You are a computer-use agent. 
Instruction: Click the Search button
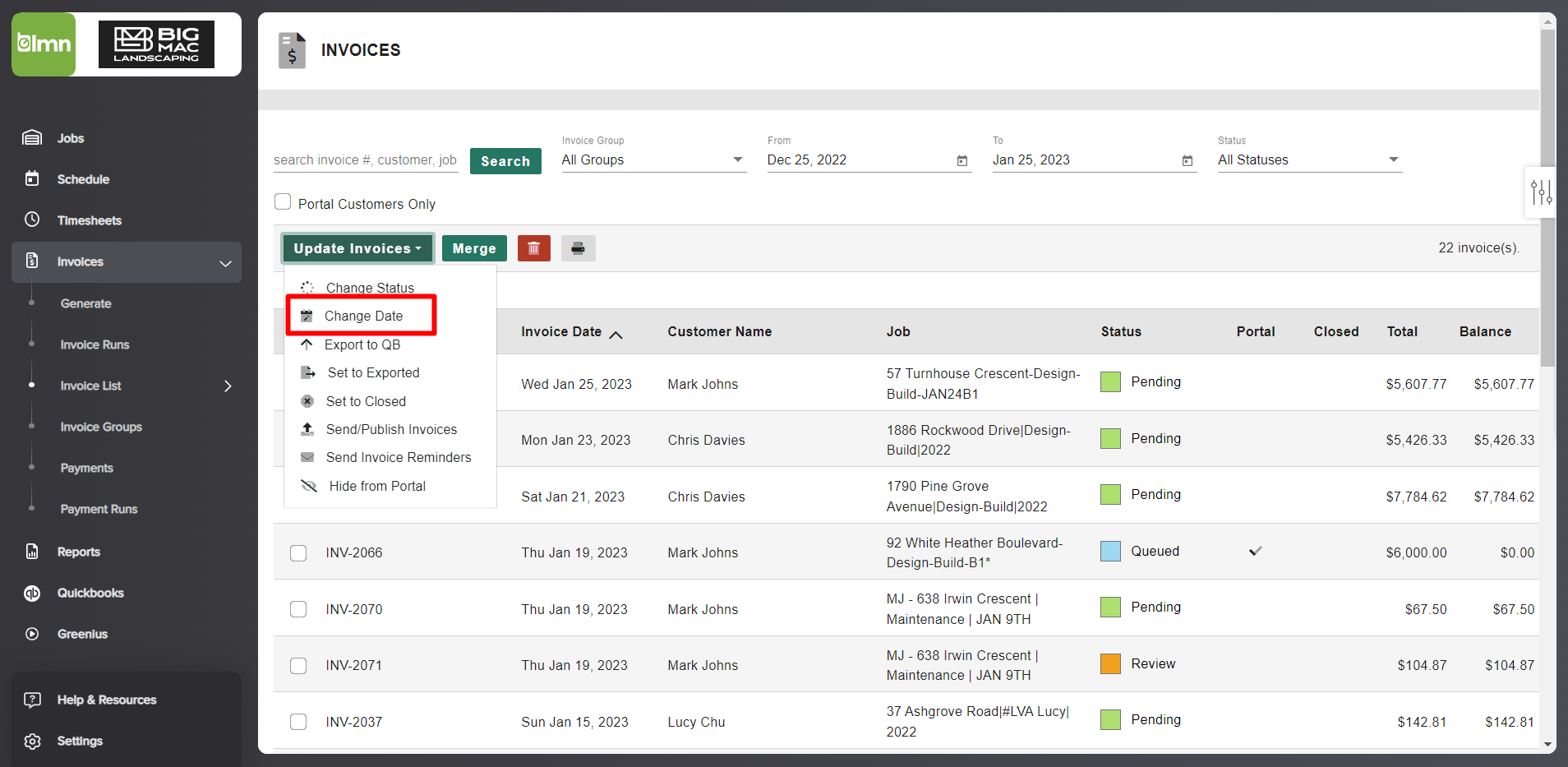(x=505, y=160)
